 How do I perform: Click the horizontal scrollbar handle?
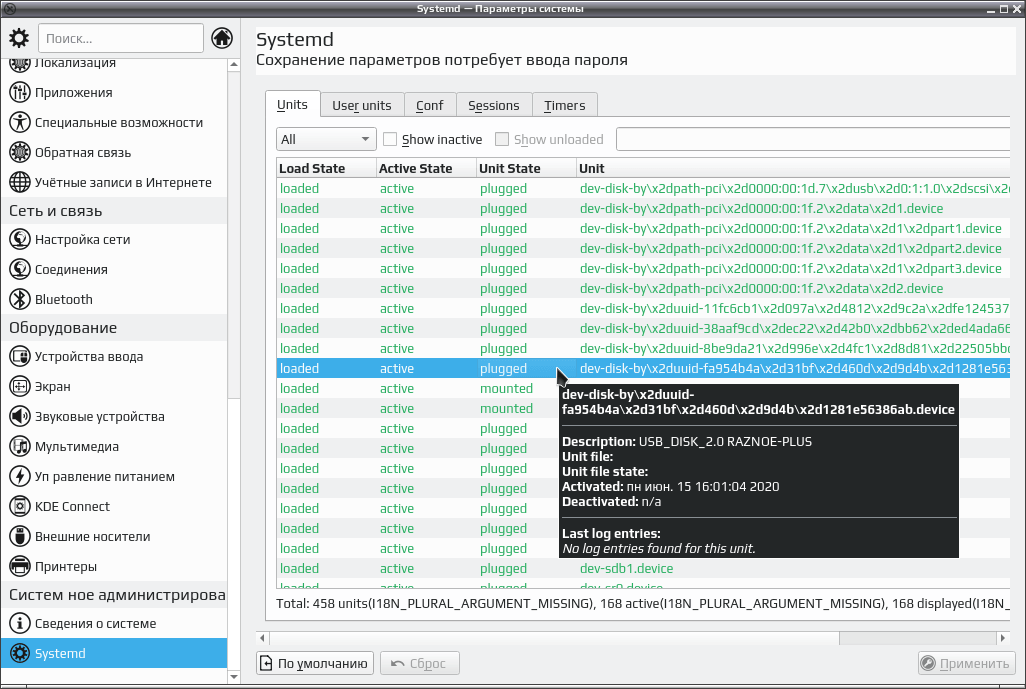pyautogui.click(x=554, y=638)
